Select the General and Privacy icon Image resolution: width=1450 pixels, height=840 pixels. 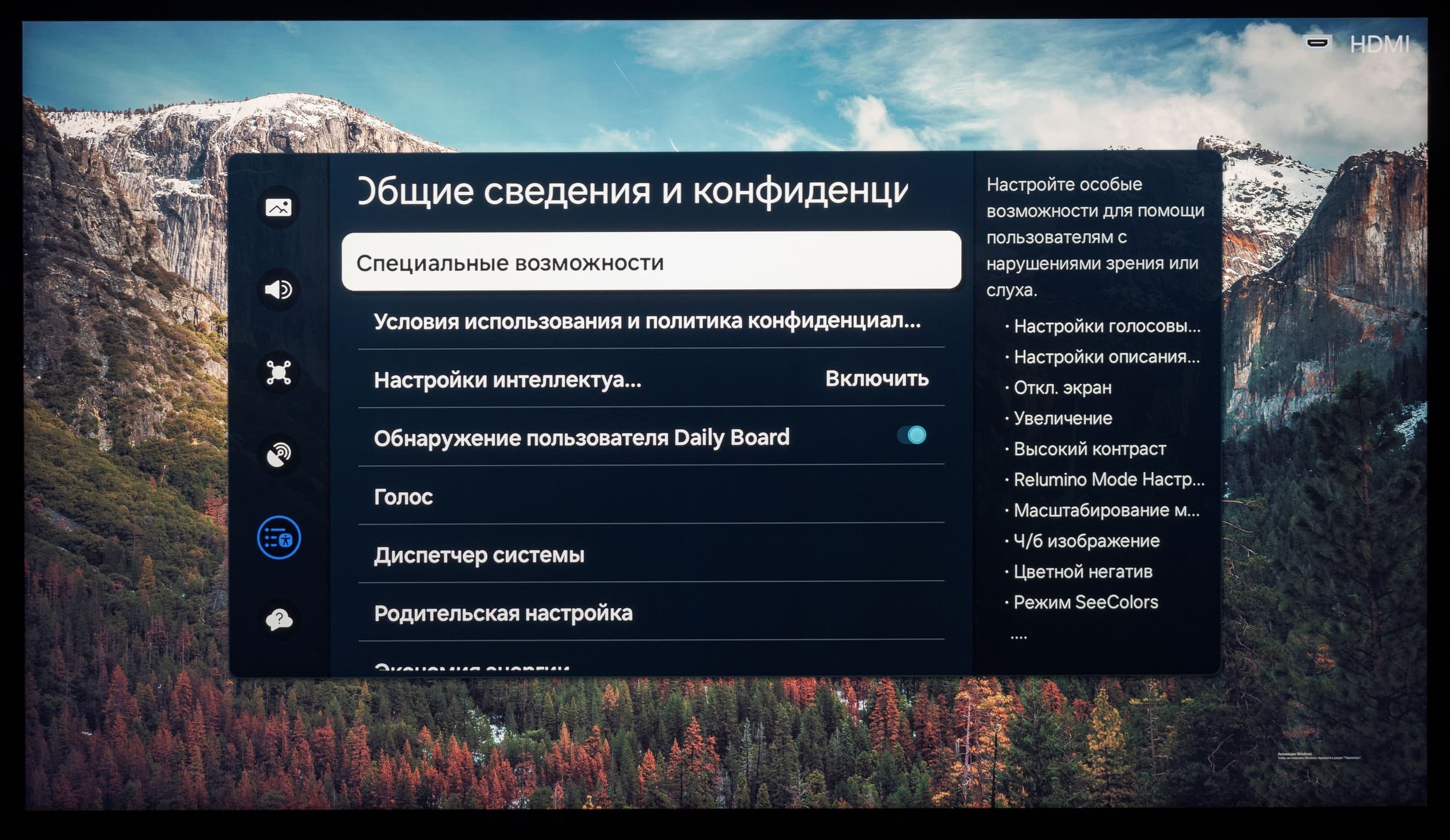coord(278,538)
